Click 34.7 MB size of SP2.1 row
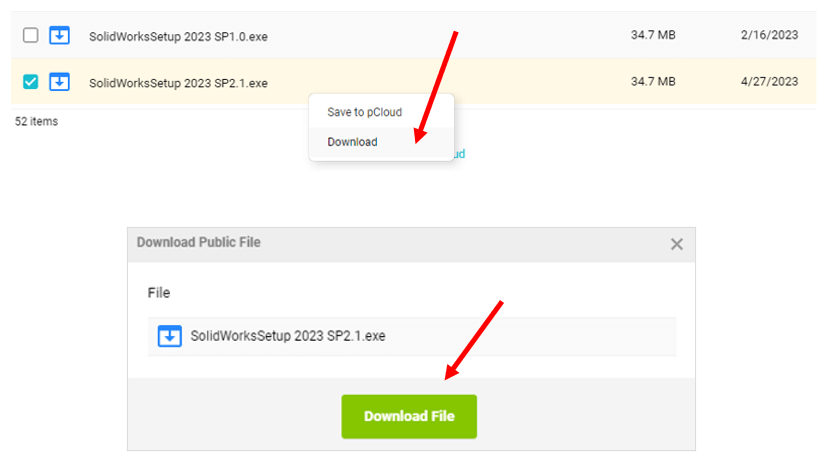This screenshot has height=460, width=825. coord(653,81)
